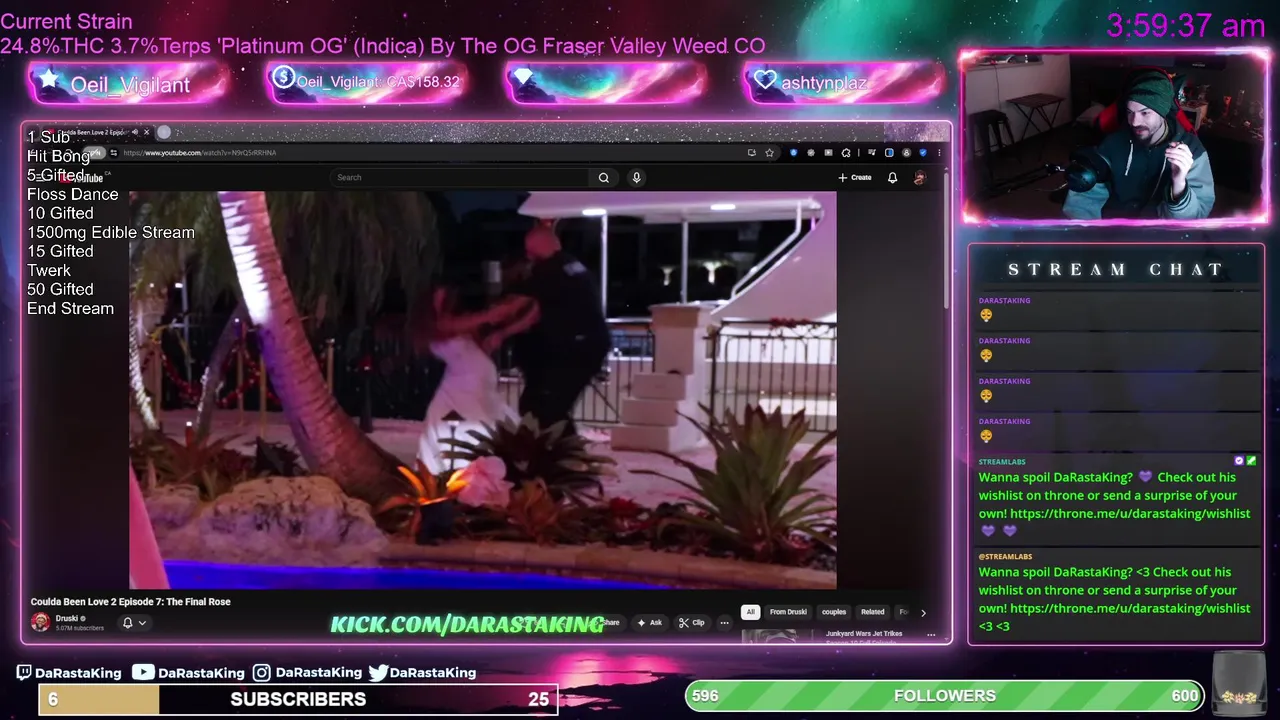The width and height of the screenshot is (1280, 720).
Task: Click the Subscribers goal progress bar
Action: [298, 699]
